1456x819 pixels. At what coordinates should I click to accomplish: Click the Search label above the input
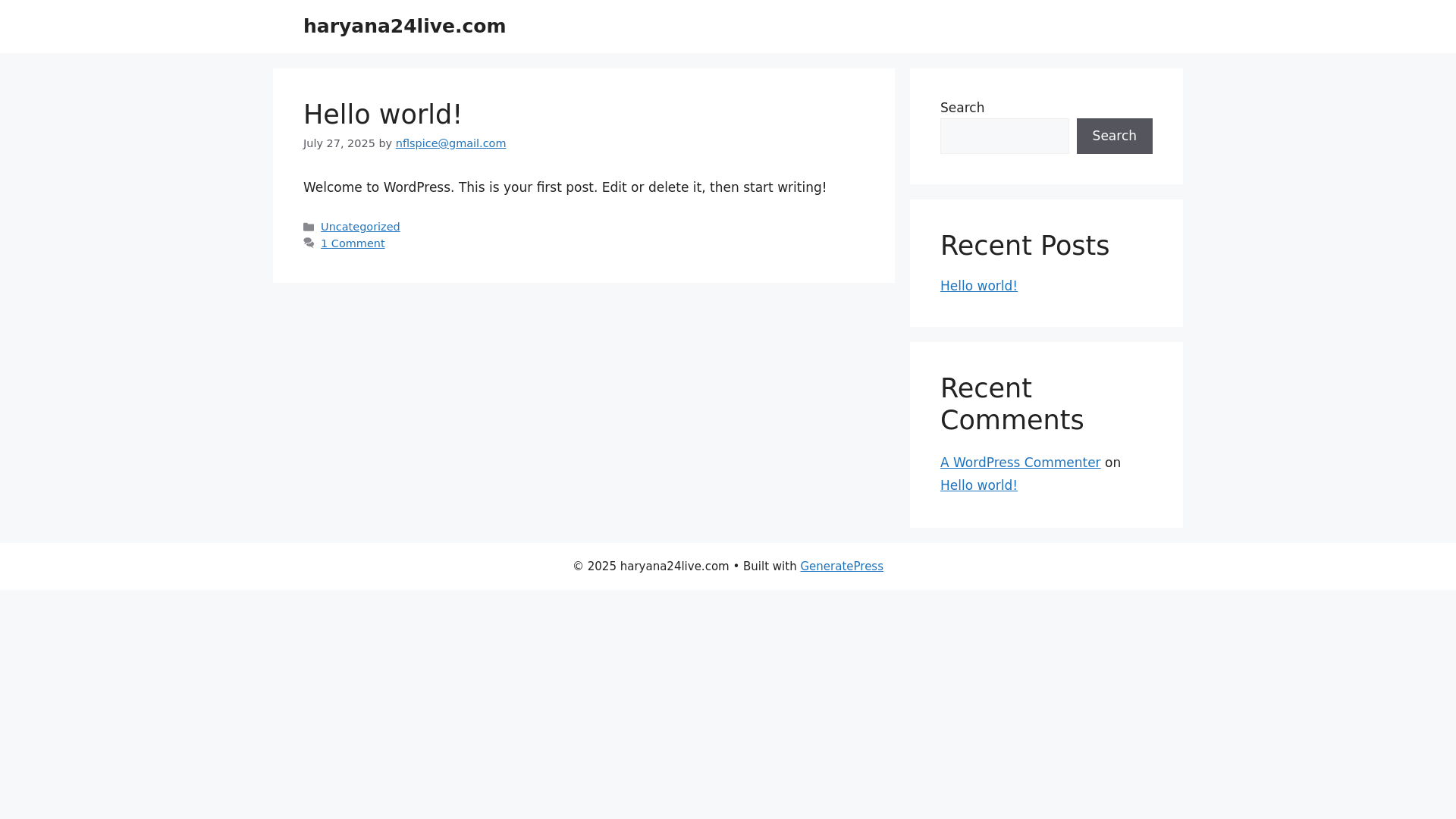962,108
